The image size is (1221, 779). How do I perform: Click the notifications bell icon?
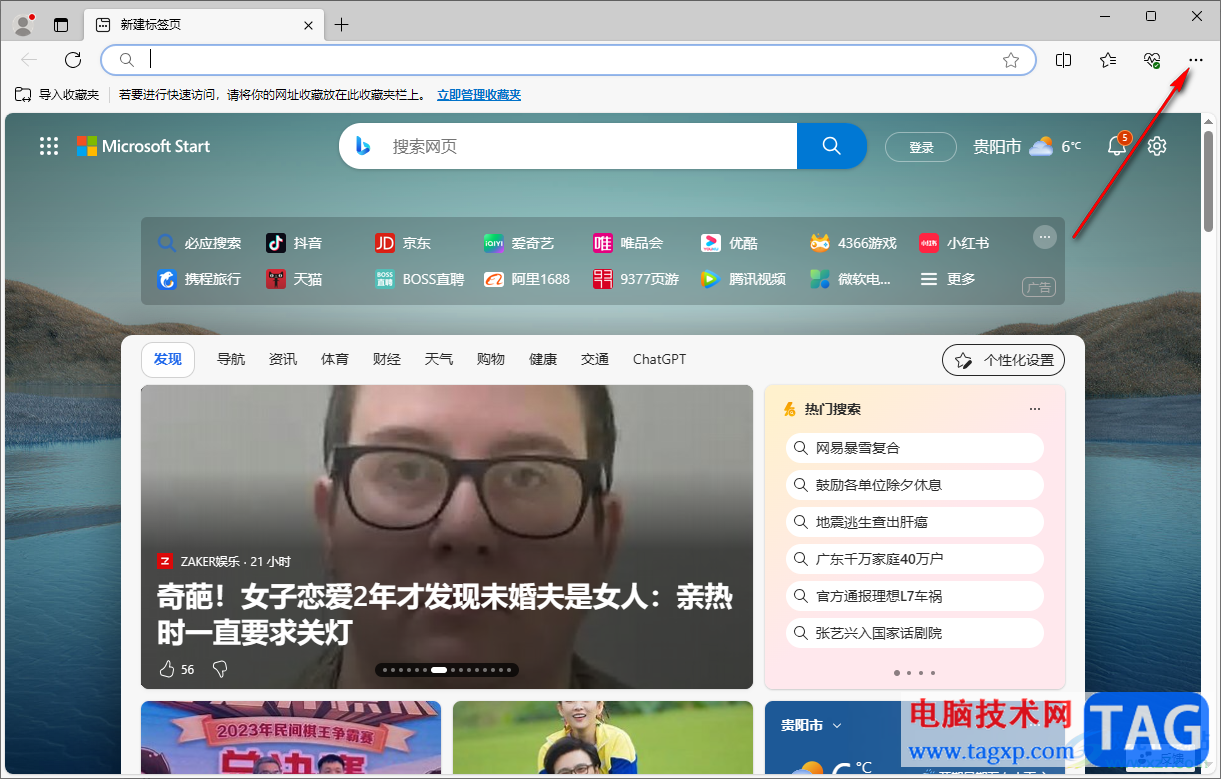pos(1116,146)
